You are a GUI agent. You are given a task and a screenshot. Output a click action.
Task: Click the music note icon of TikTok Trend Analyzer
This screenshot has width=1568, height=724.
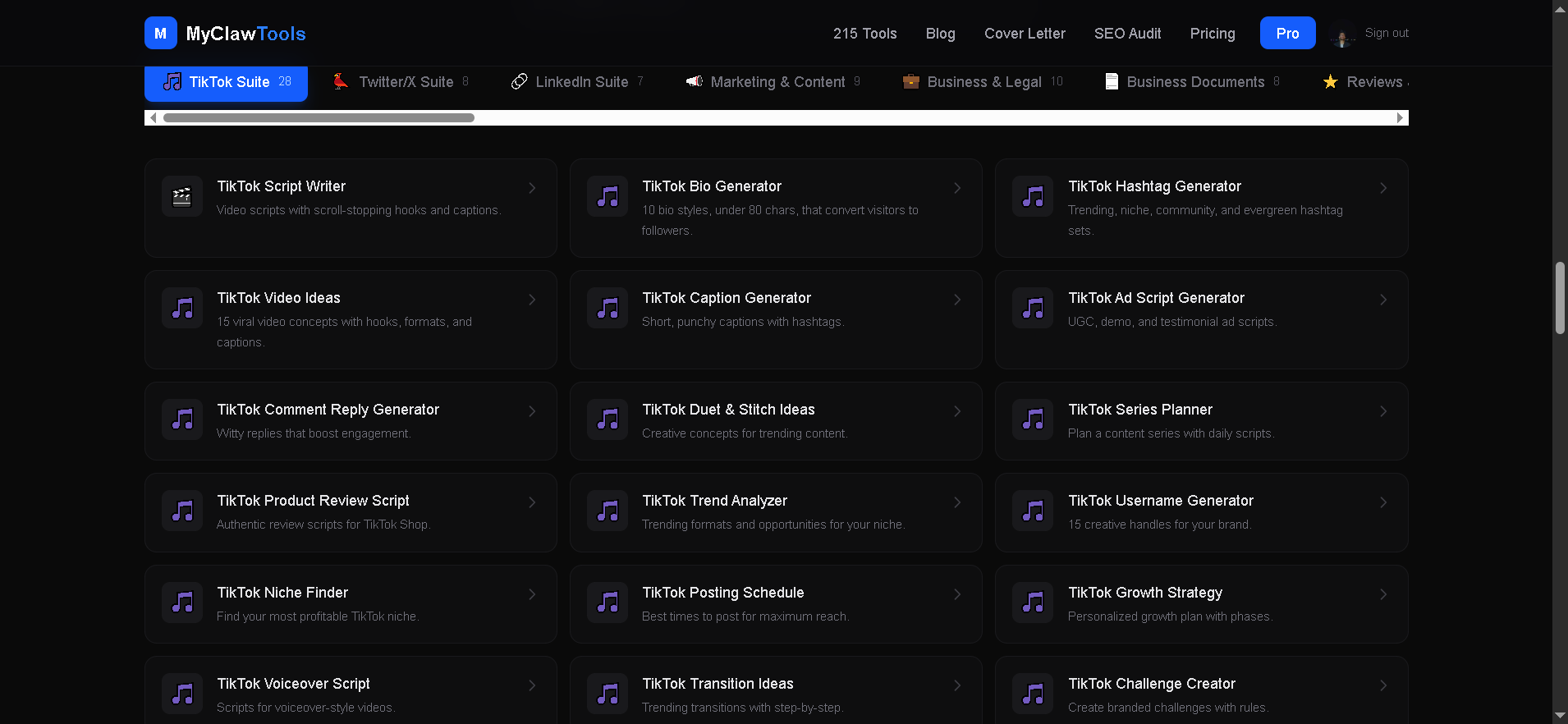click(x=607, y=511)
